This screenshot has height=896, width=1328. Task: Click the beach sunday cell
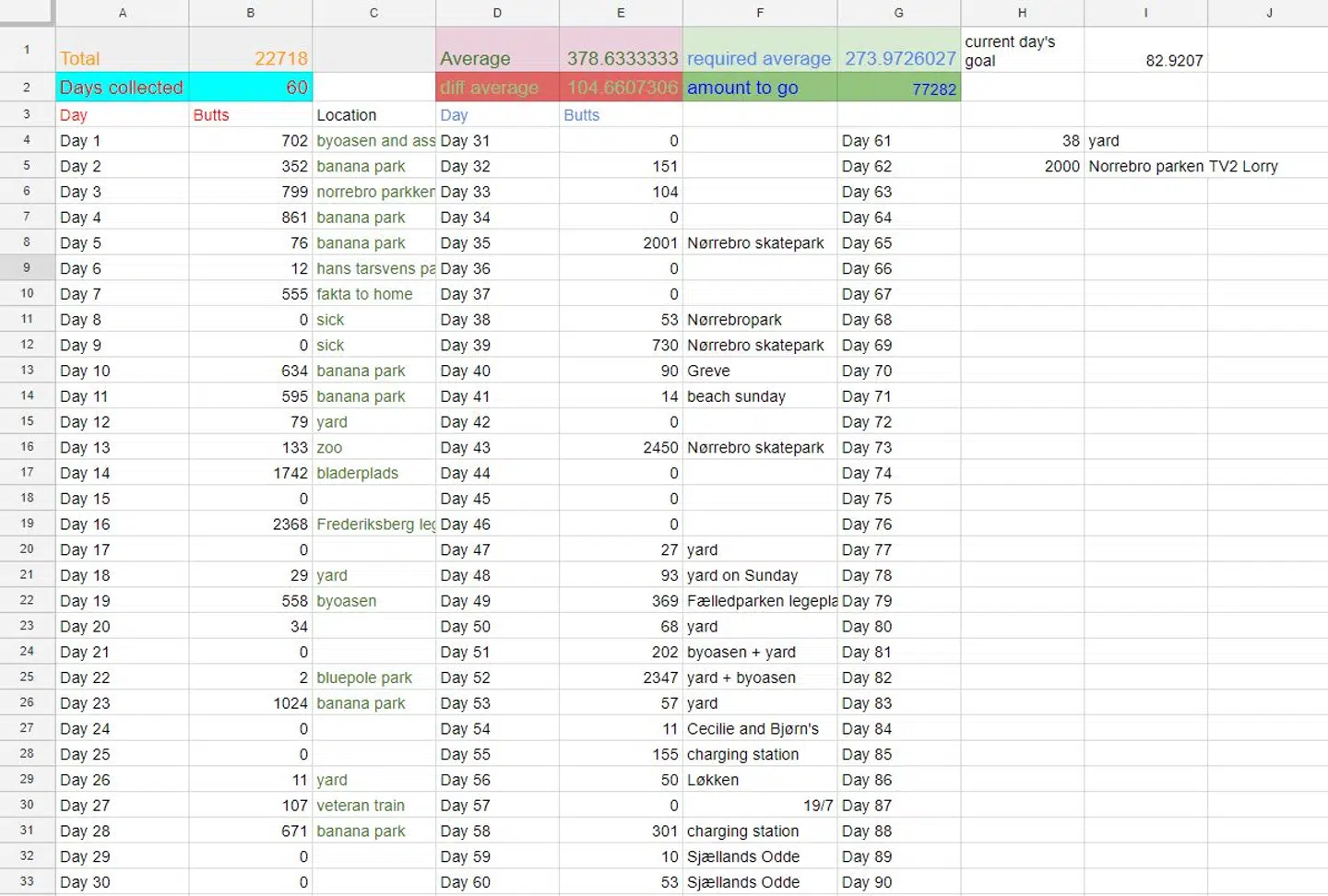click(759, 396)
